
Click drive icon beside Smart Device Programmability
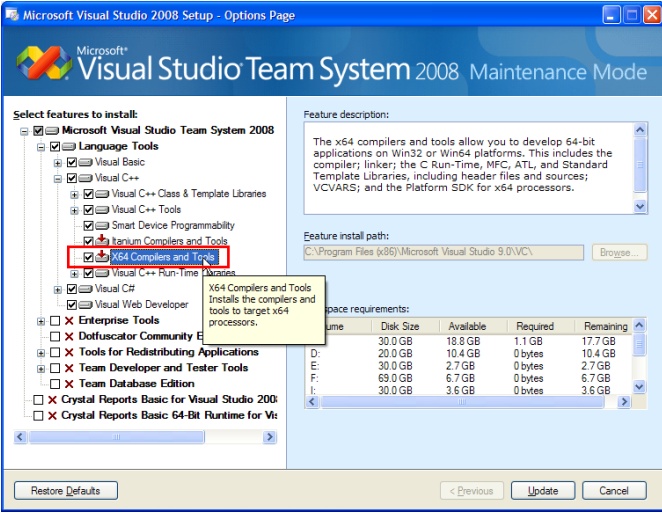102,225
